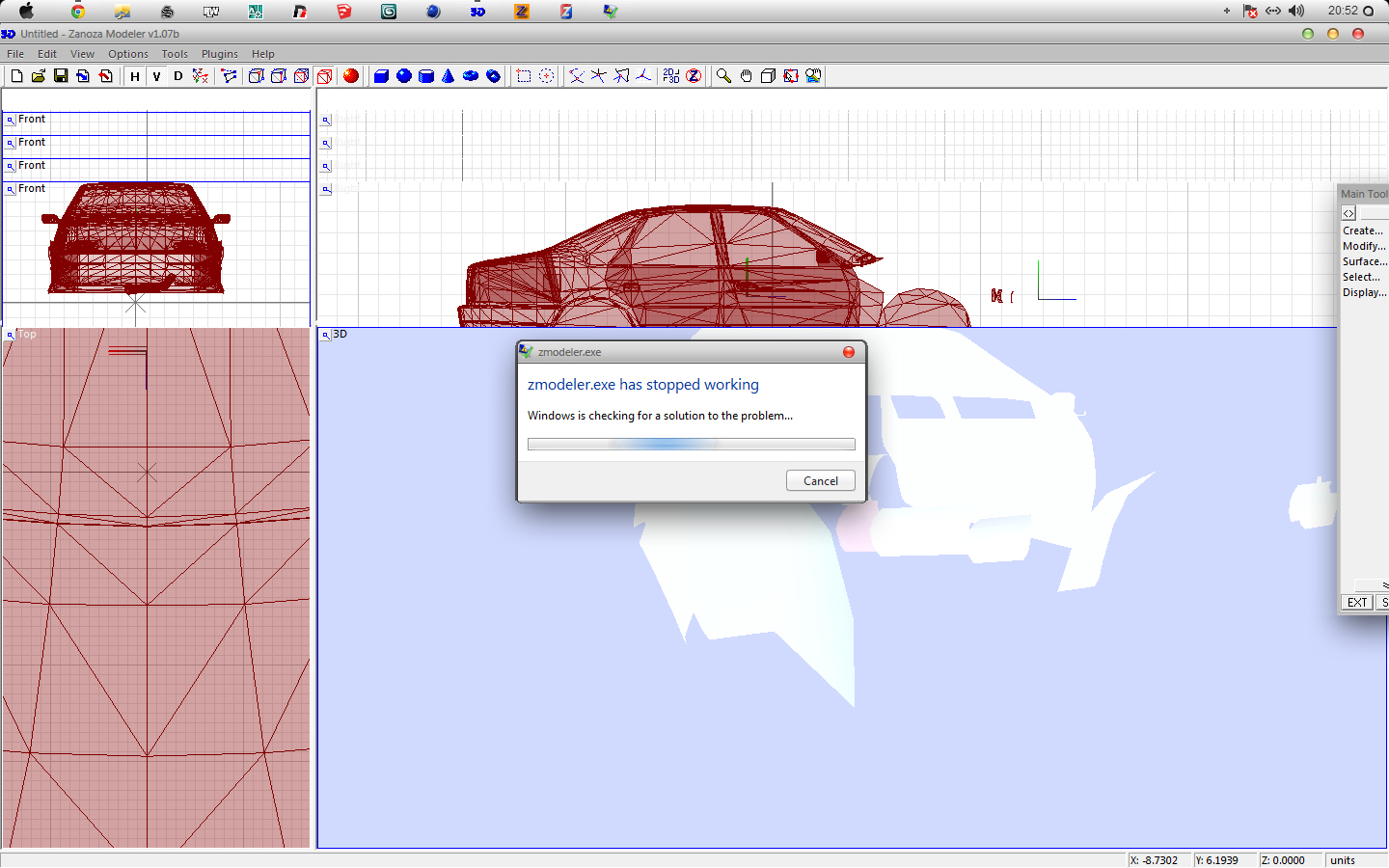Click the EXT button in Main Tools

pyautogui.click(x=1357, y=603)
